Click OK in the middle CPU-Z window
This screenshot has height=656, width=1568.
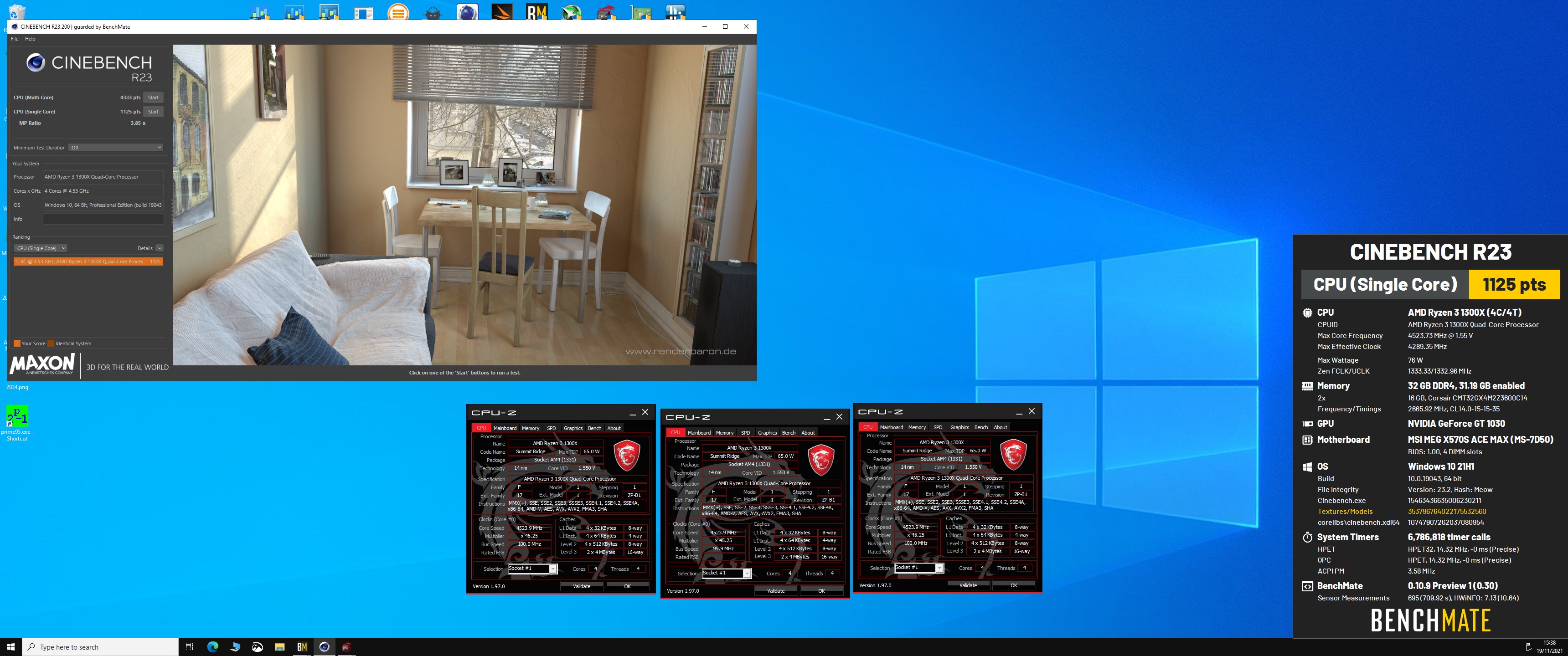coord(821,591)
